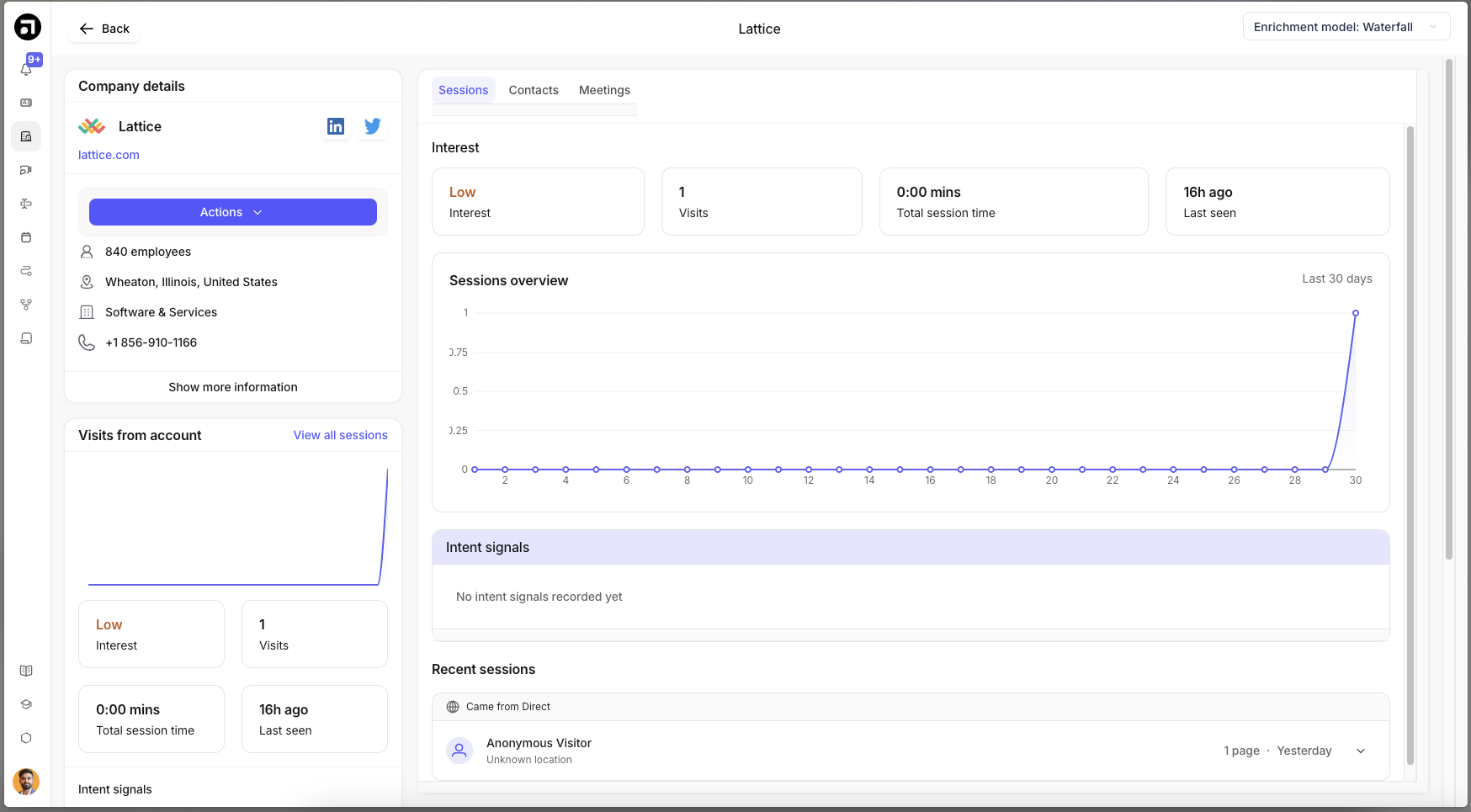Switch to the Contacts tab
Screen dimensions: 1471x812
tap(534, 90)
